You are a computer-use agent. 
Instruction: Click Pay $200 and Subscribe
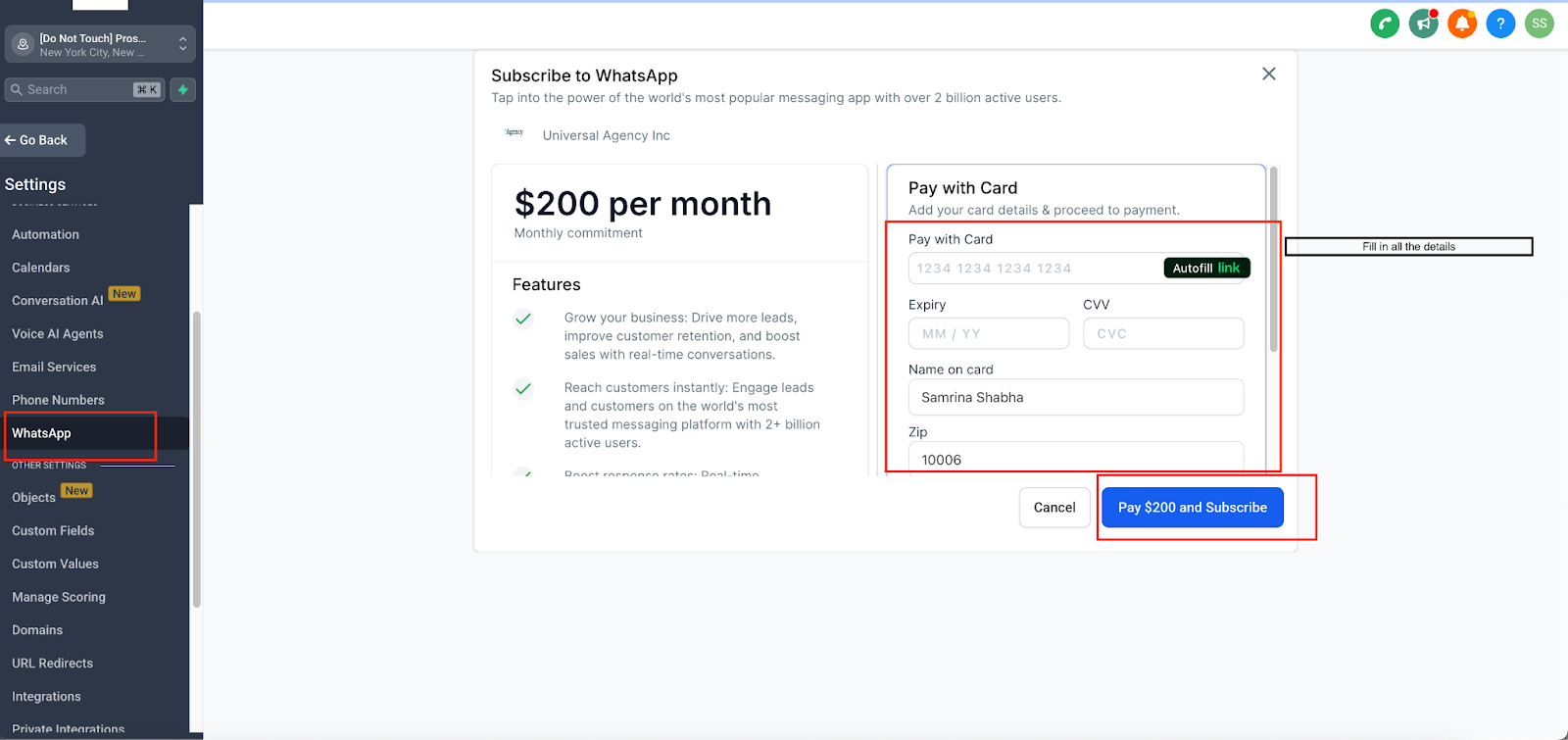click(1193, 508)
